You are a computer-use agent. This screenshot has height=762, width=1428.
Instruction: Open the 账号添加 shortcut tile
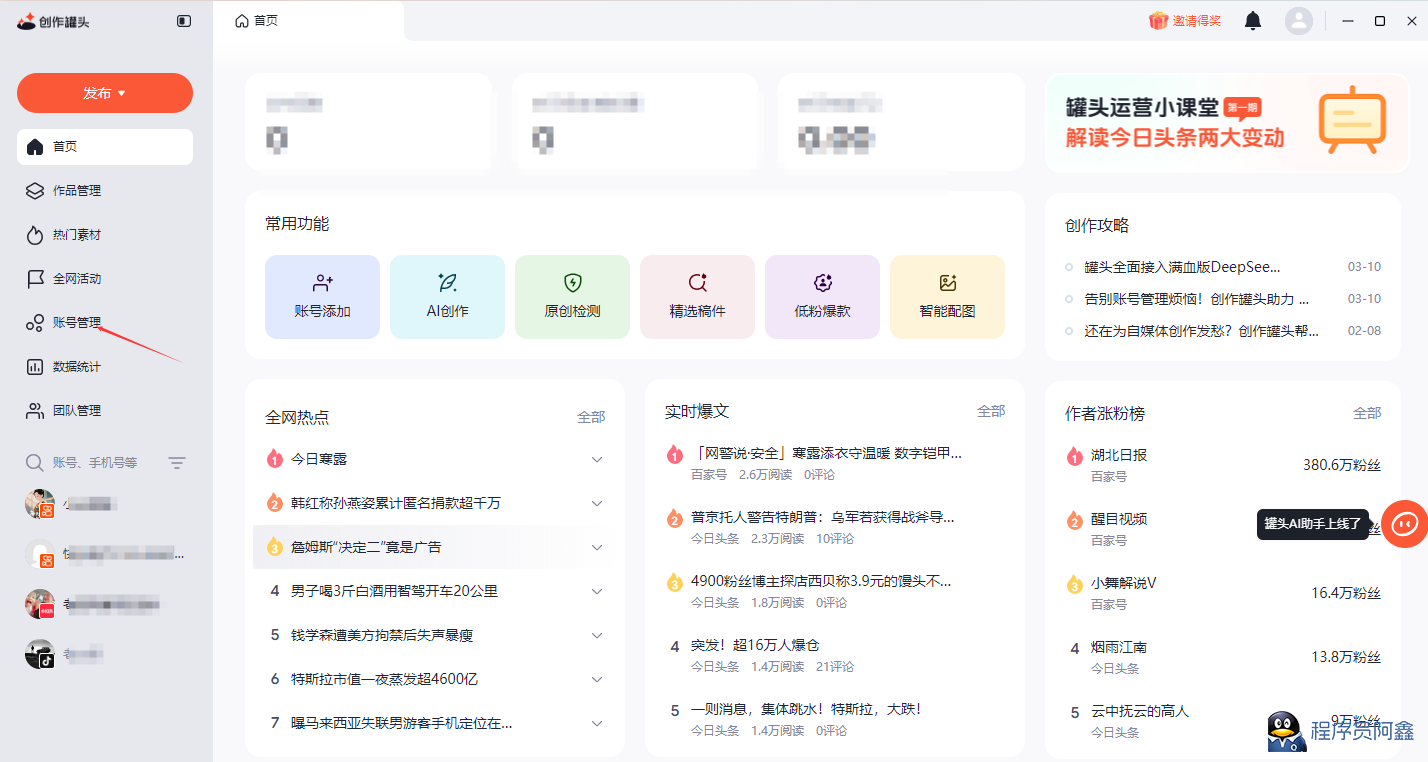tap(322, 296)
